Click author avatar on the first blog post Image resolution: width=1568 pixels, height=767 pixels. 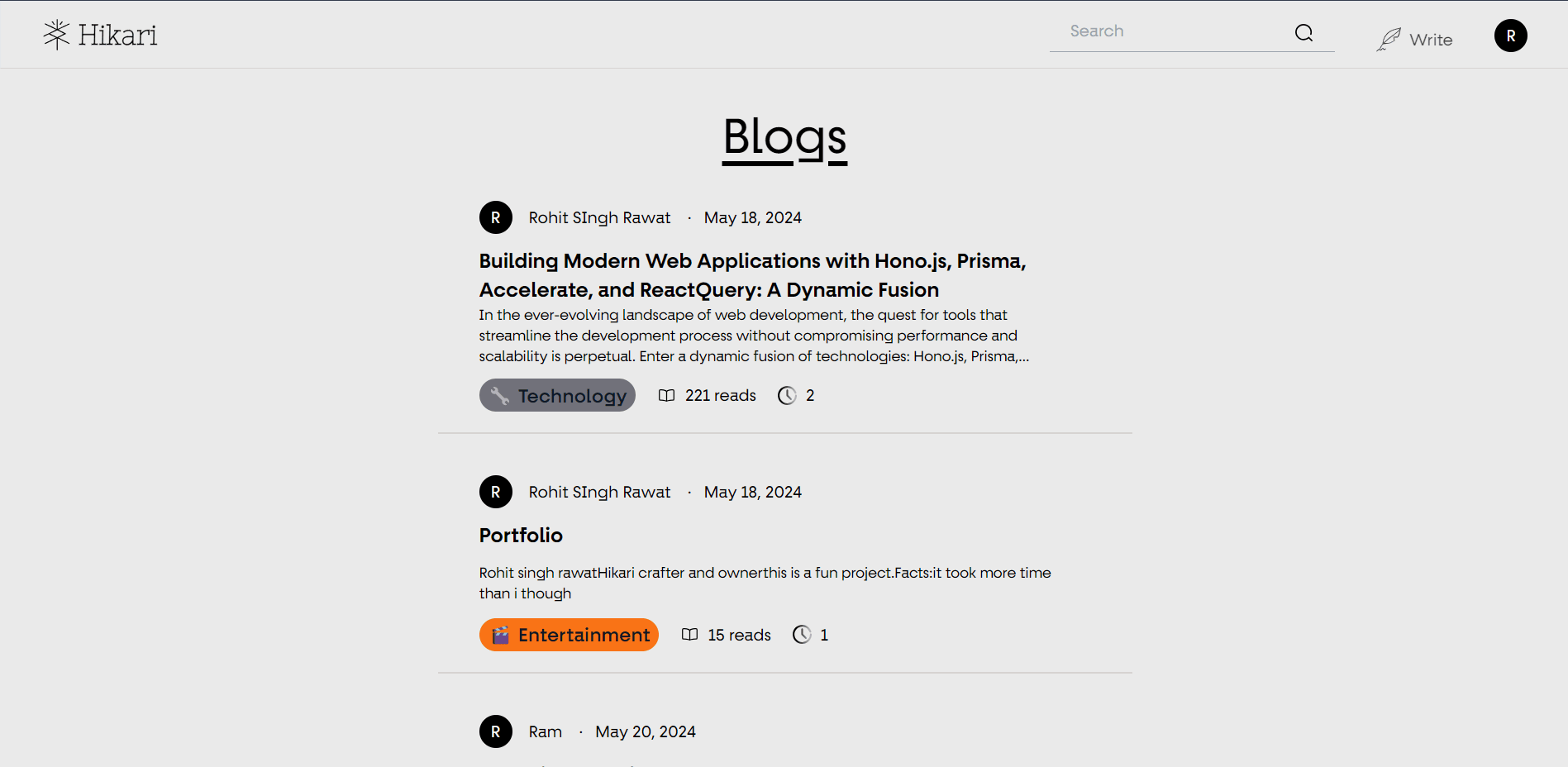[496, 217]
